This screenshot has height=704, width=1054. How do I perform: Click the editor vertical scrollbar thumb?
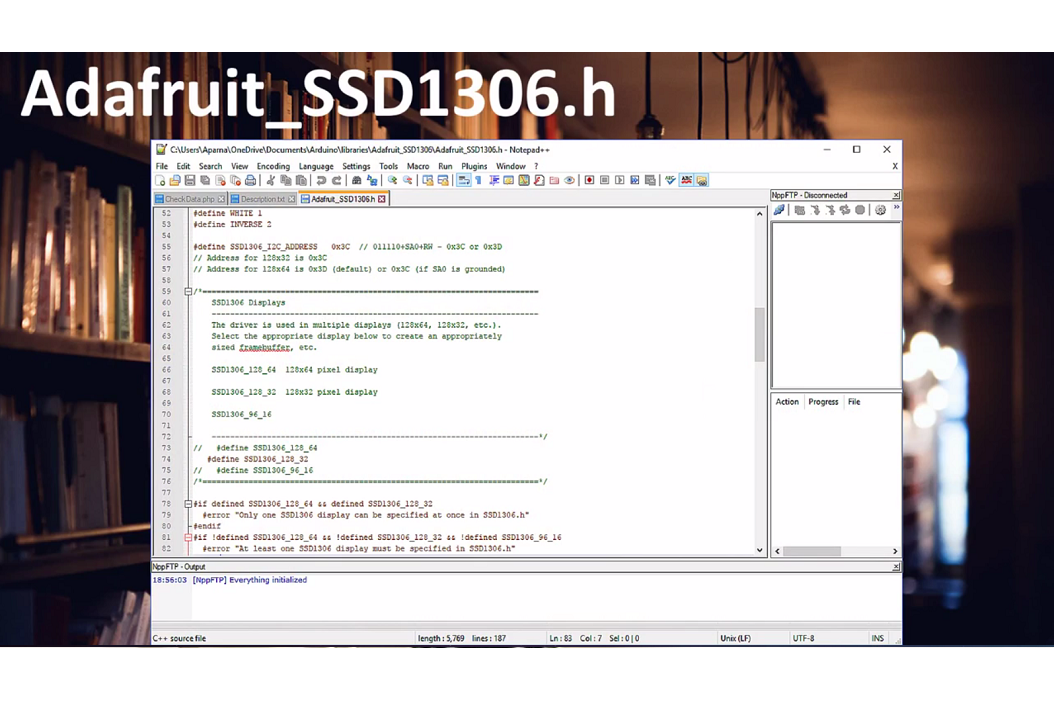pos(760,334)
